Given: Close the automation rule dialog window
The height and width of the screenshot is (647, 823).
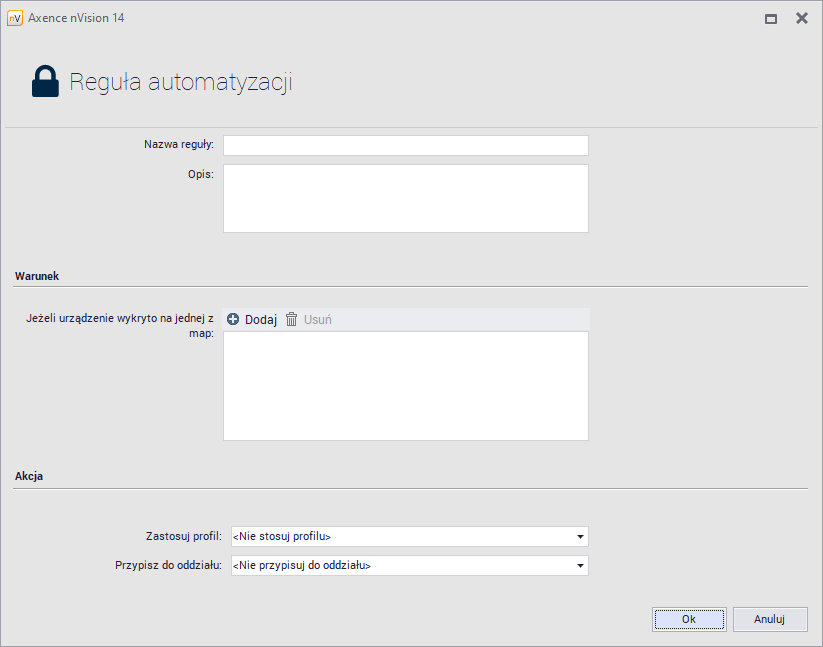Looking at the screenshot, I should (801, 18).
